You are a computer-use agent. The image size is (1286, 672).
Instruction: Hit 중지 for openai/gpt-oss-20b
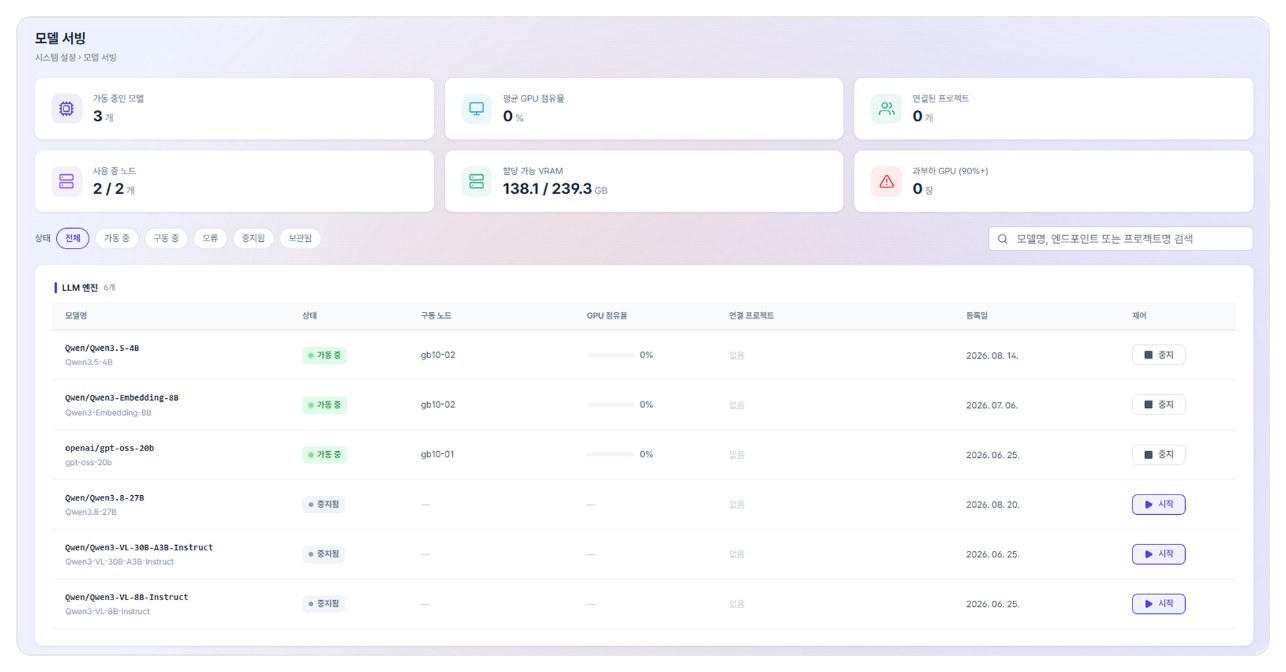[1158, 455]
